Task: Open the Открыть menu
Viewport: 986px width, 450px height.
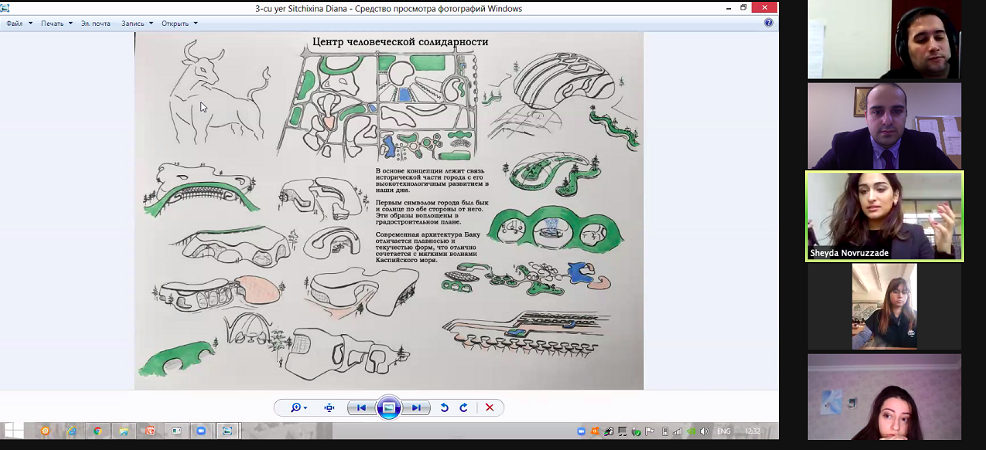Action: coord(179,23)
